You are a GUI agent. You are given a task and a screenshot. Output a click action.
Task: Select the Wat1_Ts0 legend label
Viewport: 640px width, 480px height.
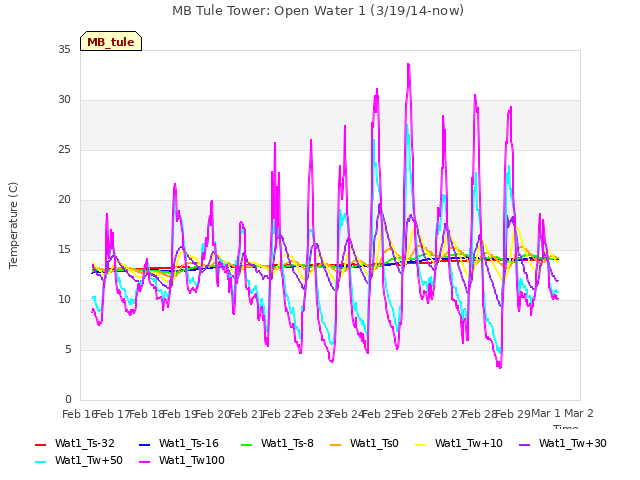(374, 444)
